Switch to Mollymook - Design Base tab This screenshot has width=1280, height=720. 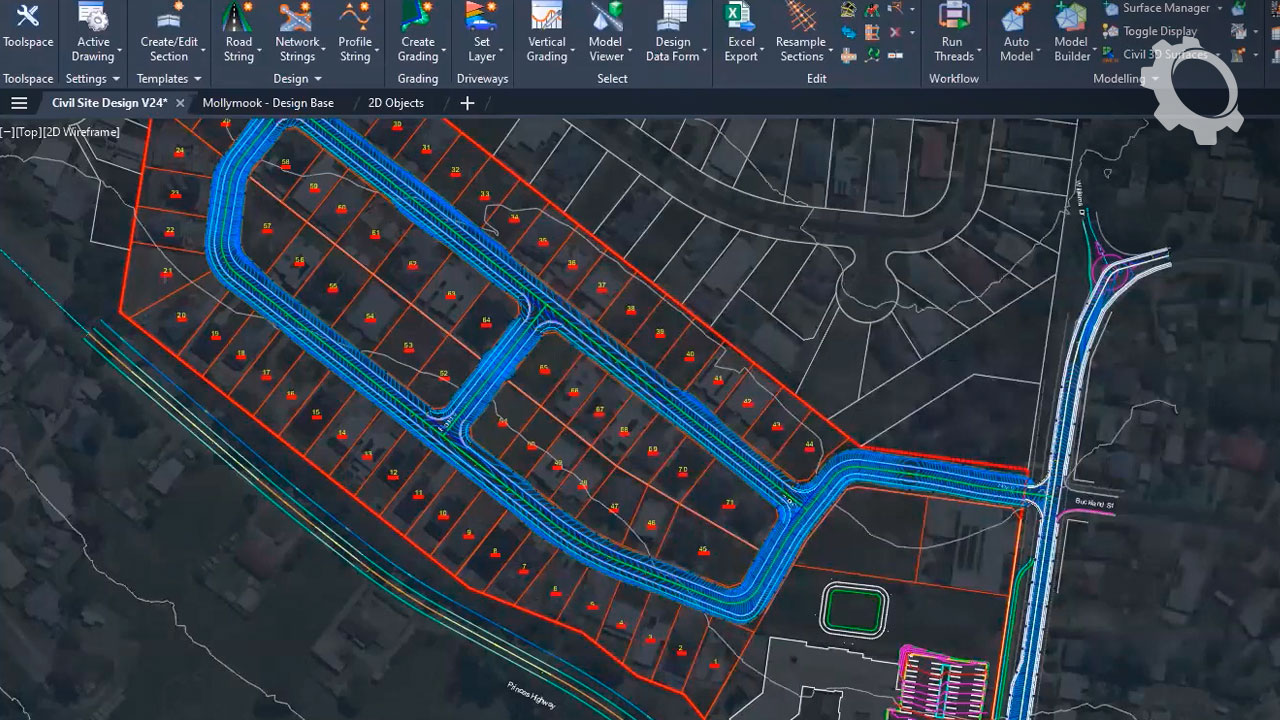coord(268,103)
